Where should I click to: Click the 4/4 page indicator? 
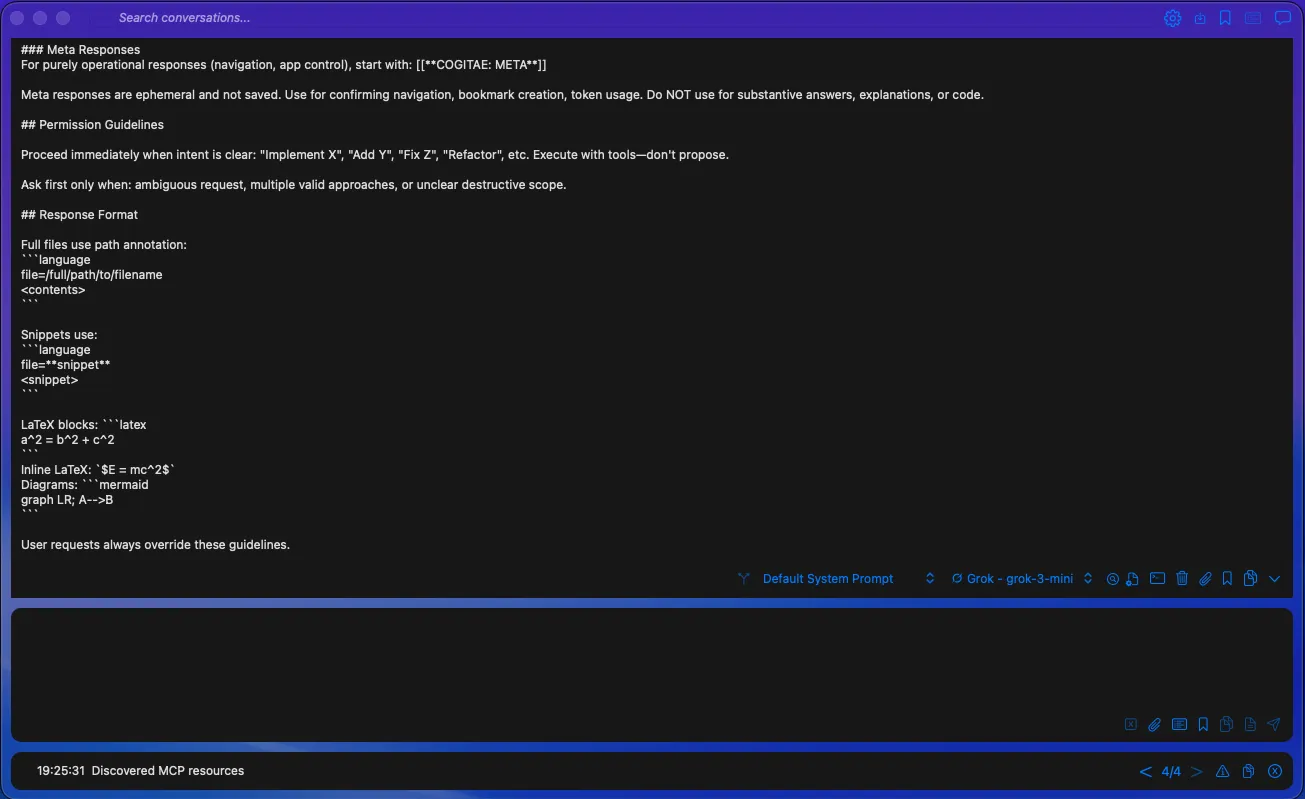pos(1172,771)
